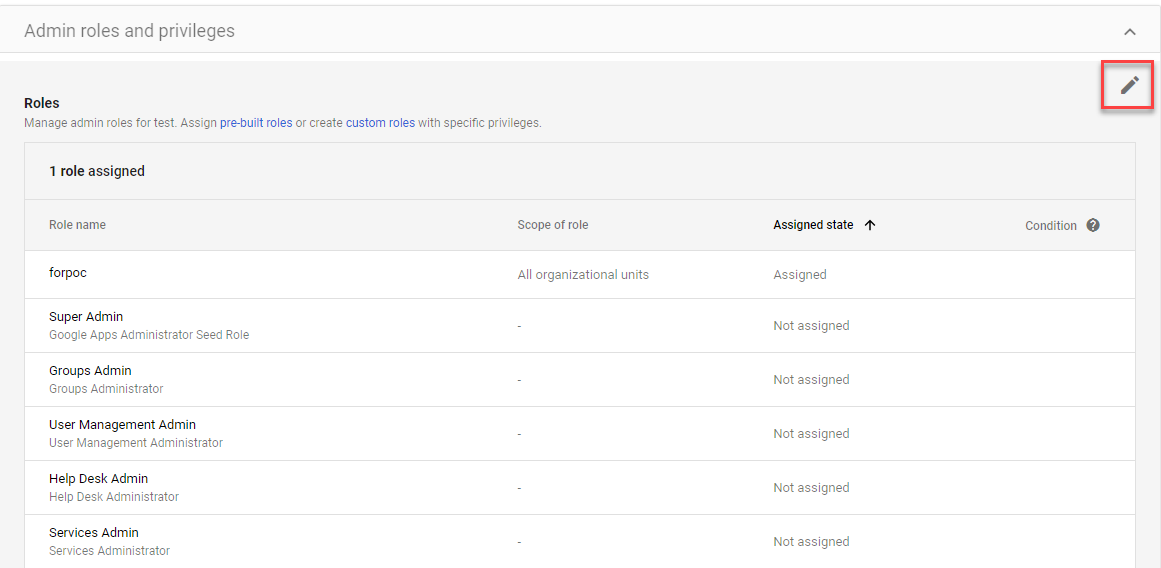Screen dimensions: 1161x568
Task: Collapse the Admin roles and privileges section
Action: pos(1129,32)
